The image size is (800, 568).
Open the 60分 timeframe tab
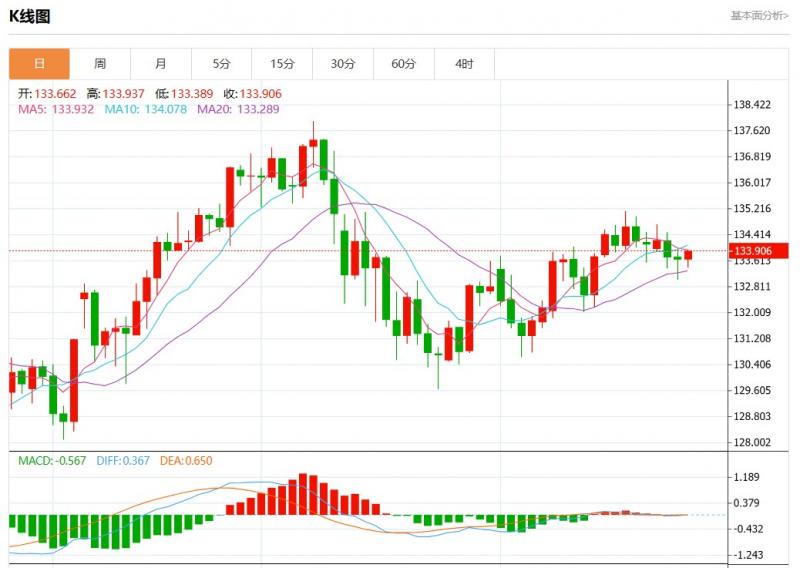[404, 64]
